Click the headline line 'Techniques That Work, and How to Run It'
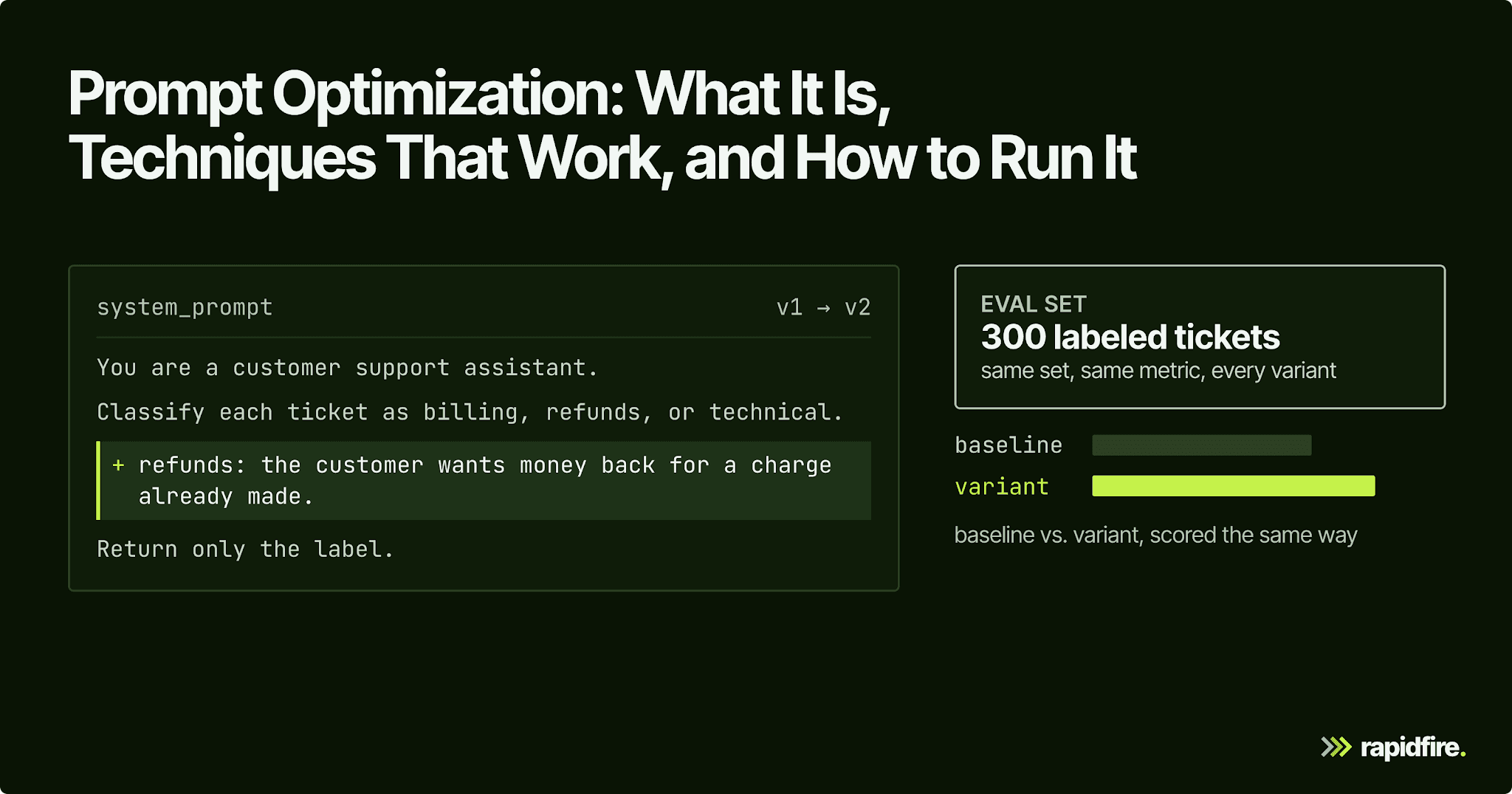 pos(602,159)
